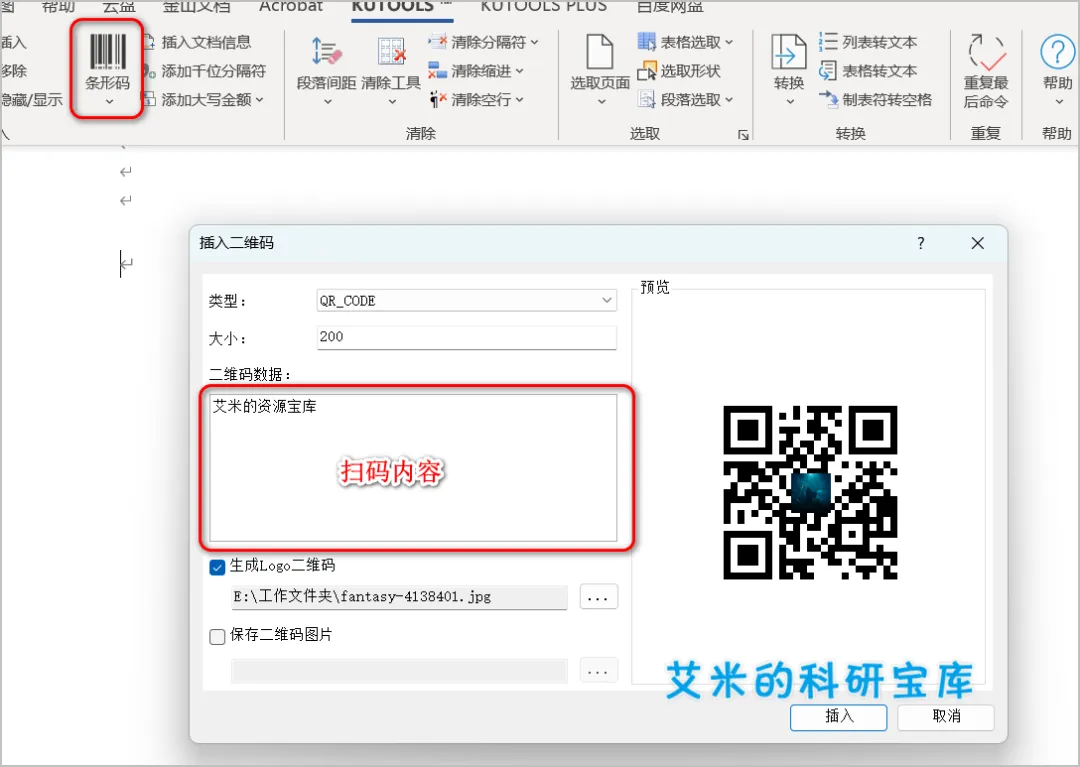Click the QR code preview image
The image size is (1080, 767).
(810, 492)
